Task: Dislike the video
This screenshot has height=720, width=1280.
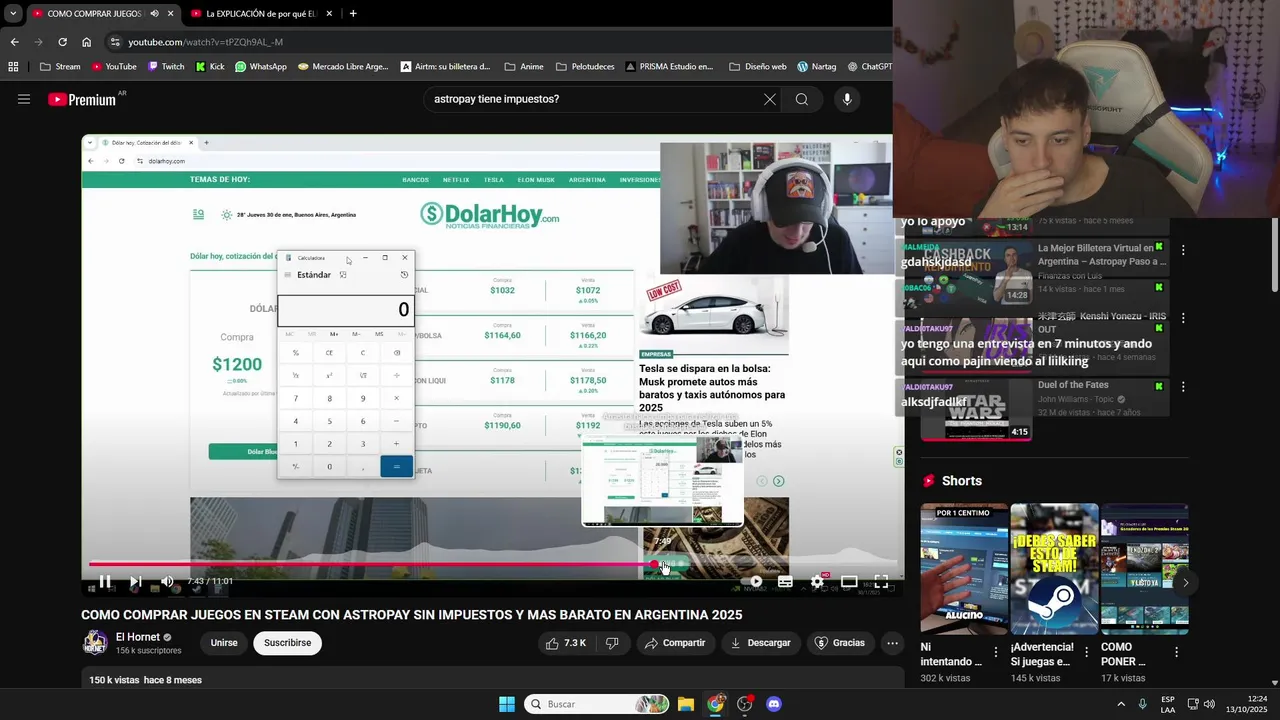Action: coord(612,643)
